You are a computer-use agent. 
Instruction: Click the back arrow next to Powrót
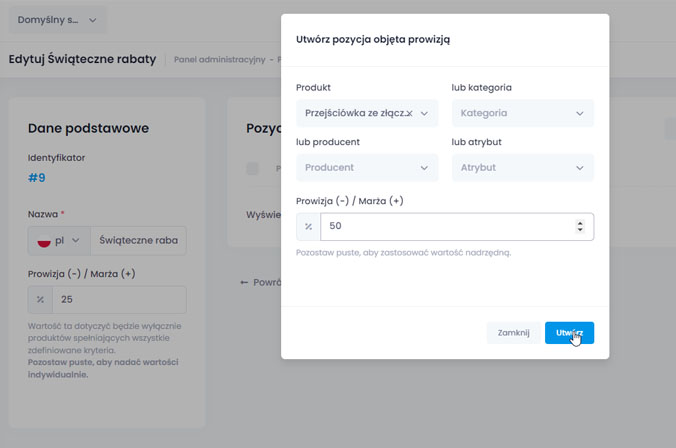pyautogui.click(x=244, y=282)
